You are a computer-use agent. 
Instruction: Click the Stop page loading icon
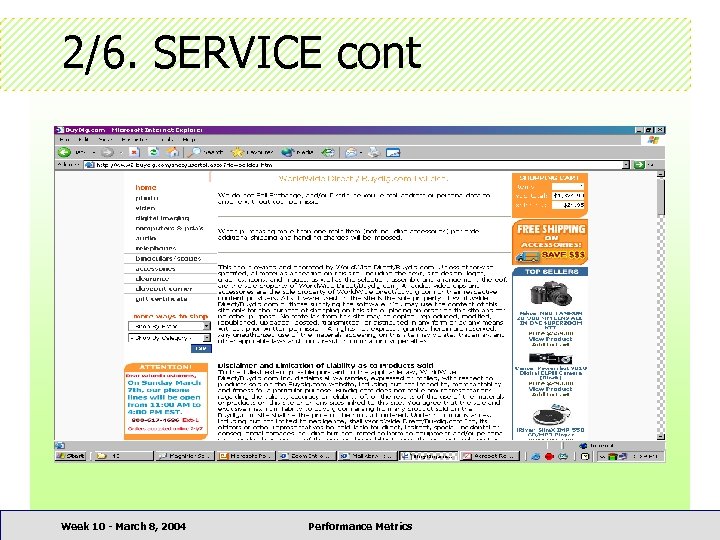pos(134,152)
